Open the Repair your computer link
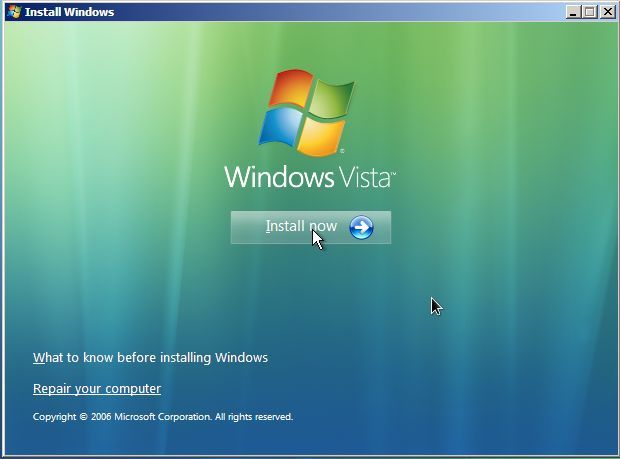 coord(97,389)
